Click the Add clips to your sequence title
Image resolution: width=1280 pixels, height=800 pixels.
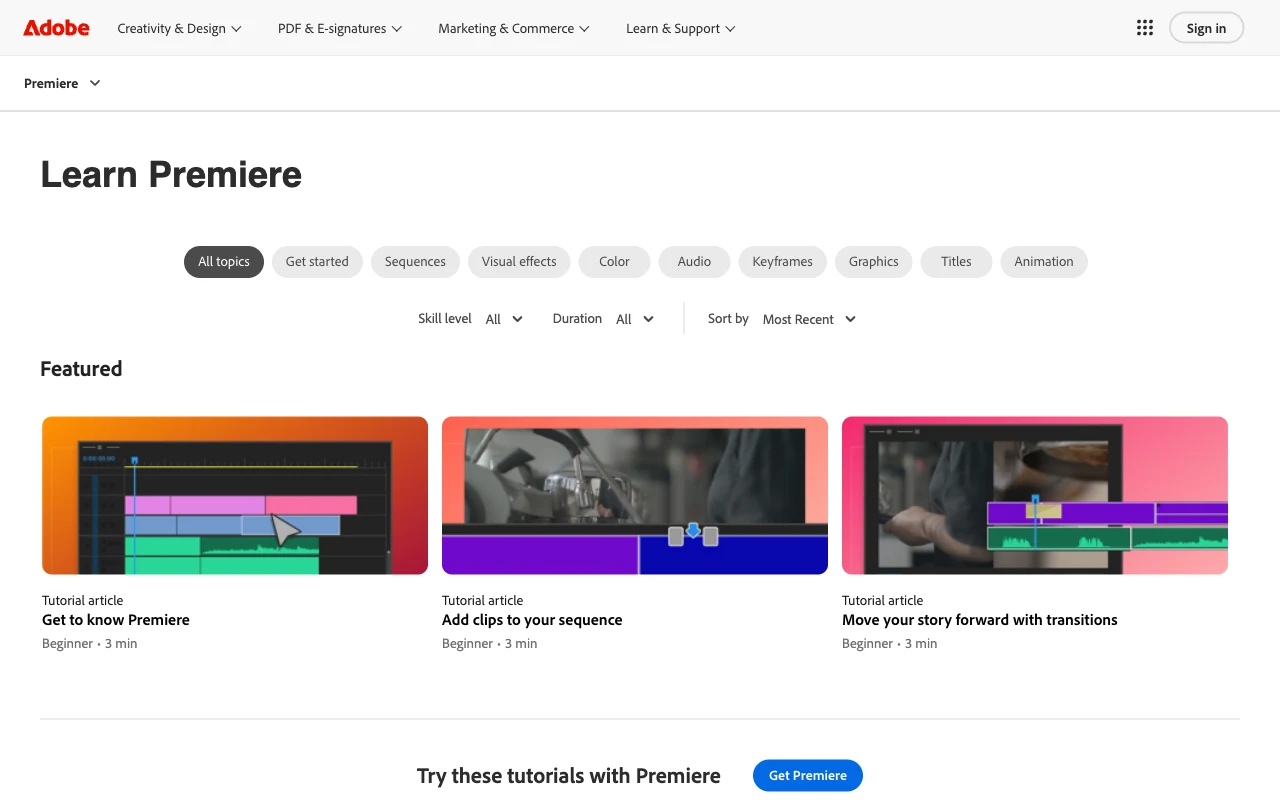(x=532, y=620)
